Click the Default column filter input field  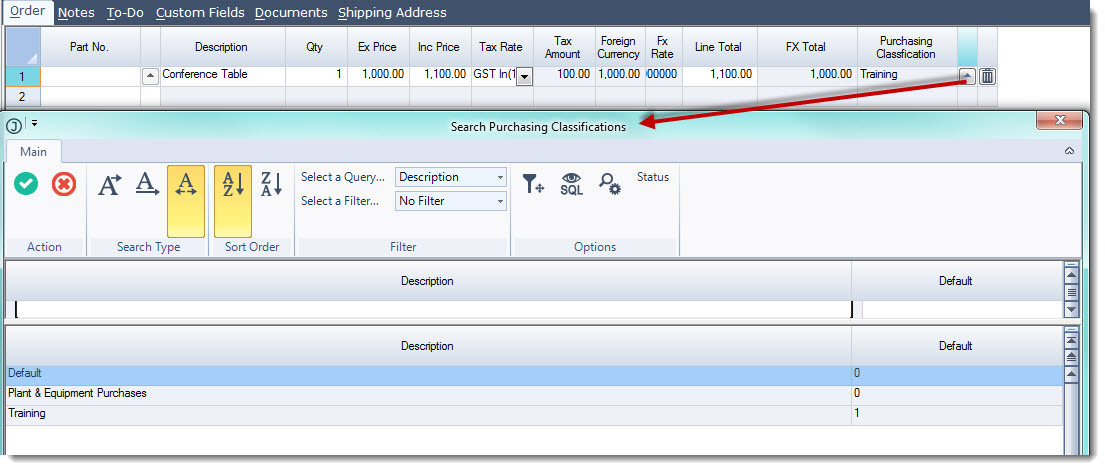962,309
